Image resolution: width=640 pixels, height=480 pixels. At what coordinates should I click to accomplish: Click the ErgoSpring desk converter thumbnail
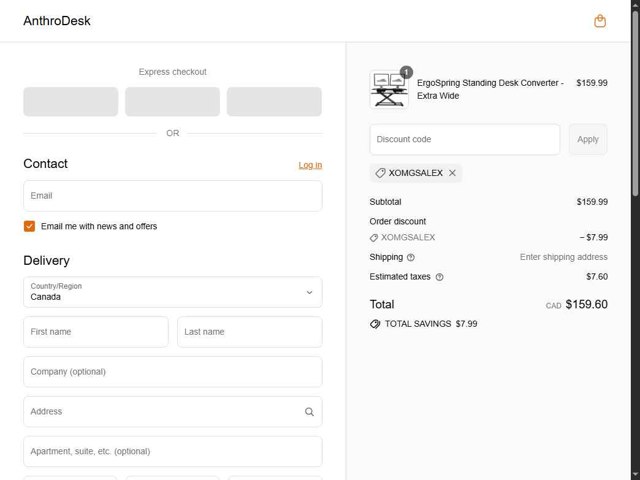(x=389, y=90)
